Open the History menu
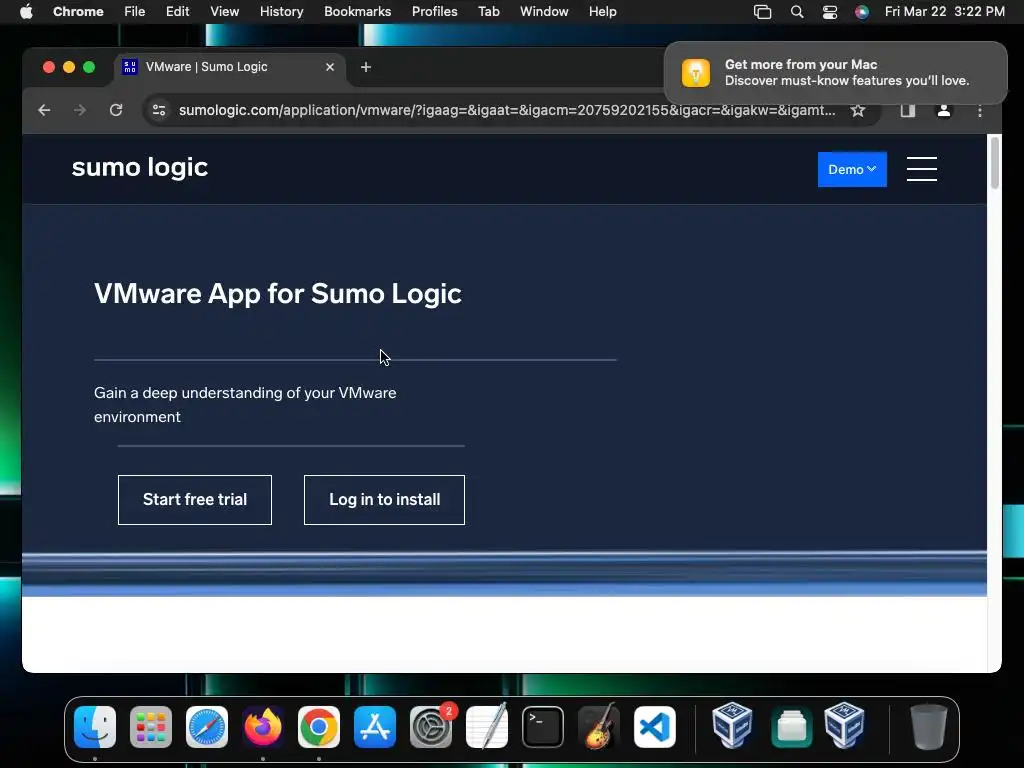1024x768 pixels. tap(281, 11)
